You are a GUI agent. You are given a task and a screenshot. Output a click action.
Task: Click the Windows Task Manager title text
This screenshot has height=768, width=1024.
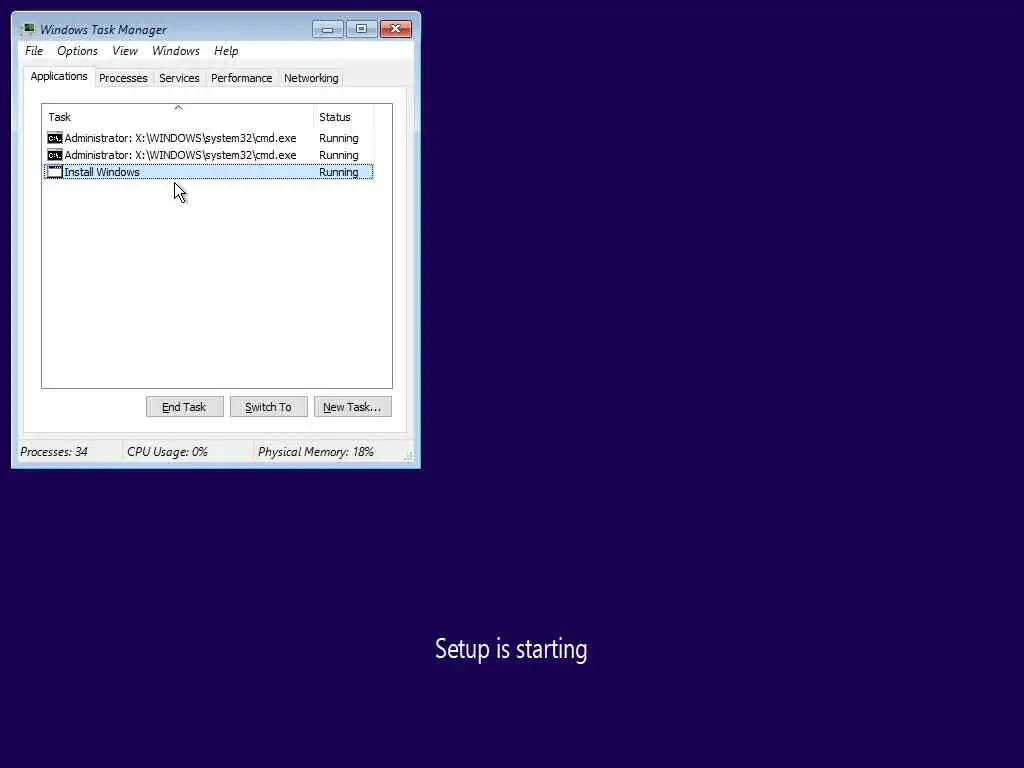pos(103,30)
